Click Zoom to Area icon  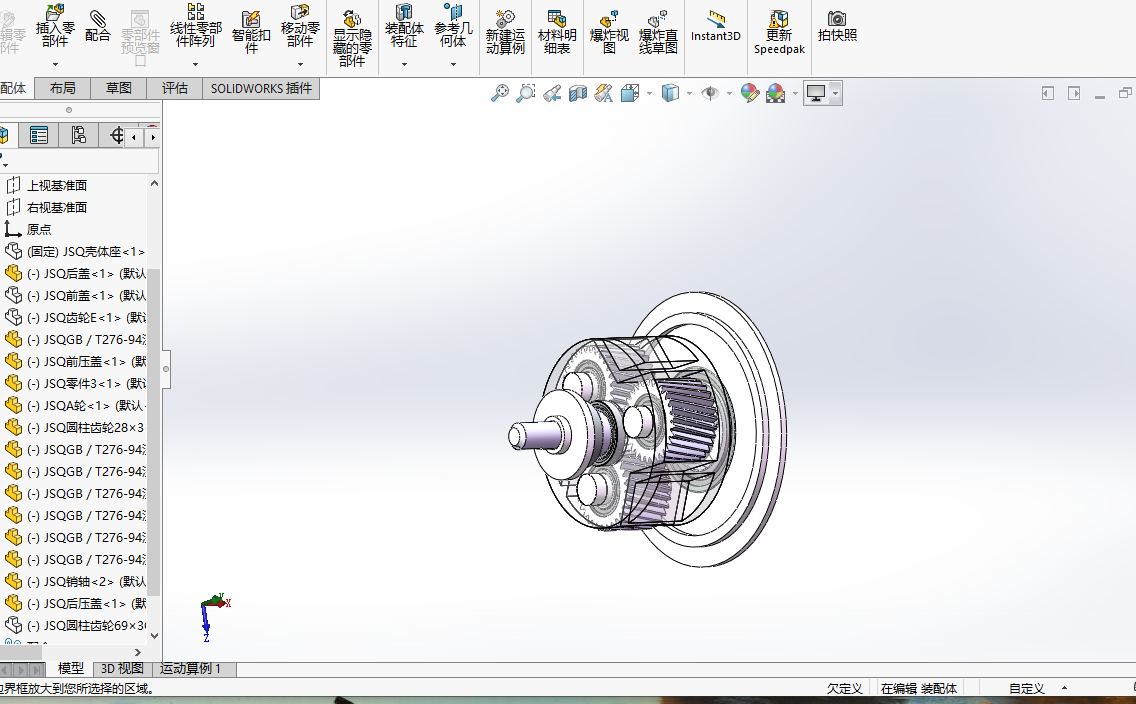coord(525,93)
